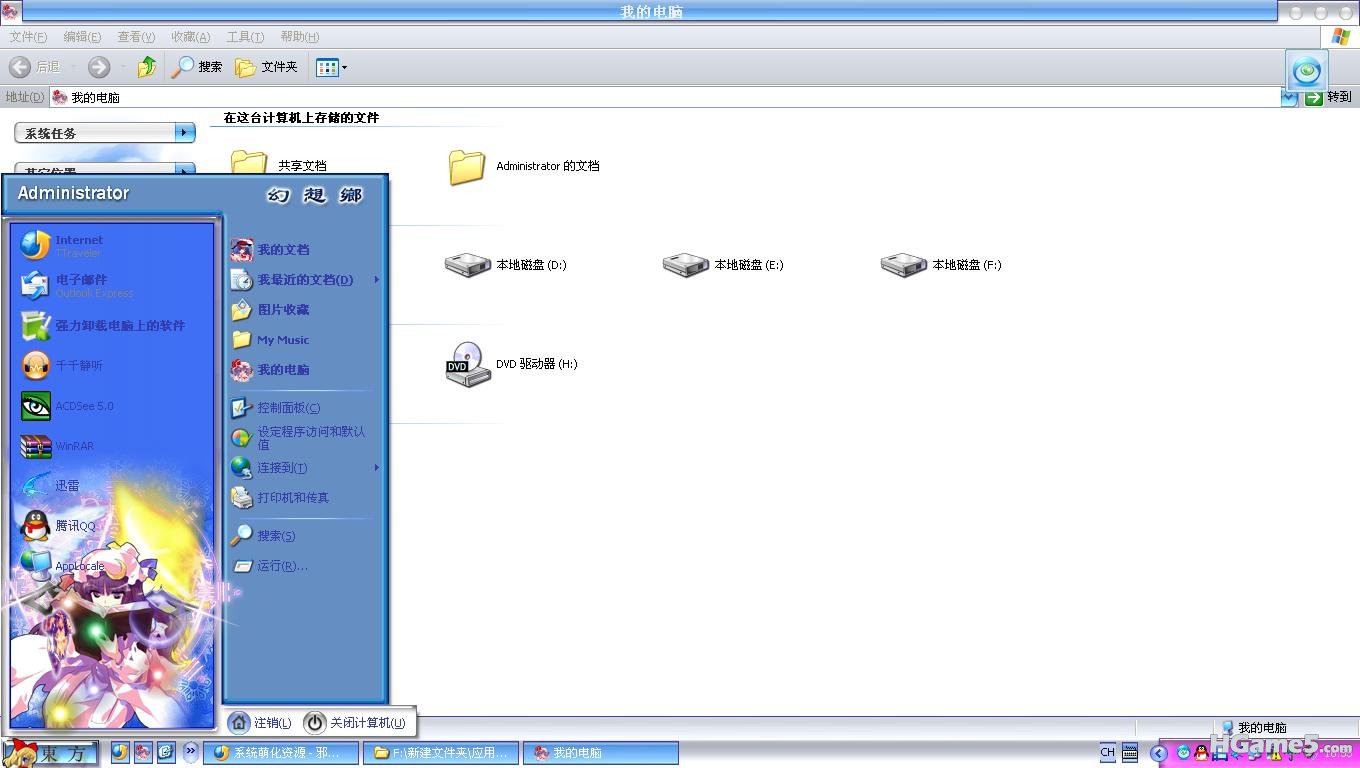Click the CH language bar indicator

click(1107, 752)
